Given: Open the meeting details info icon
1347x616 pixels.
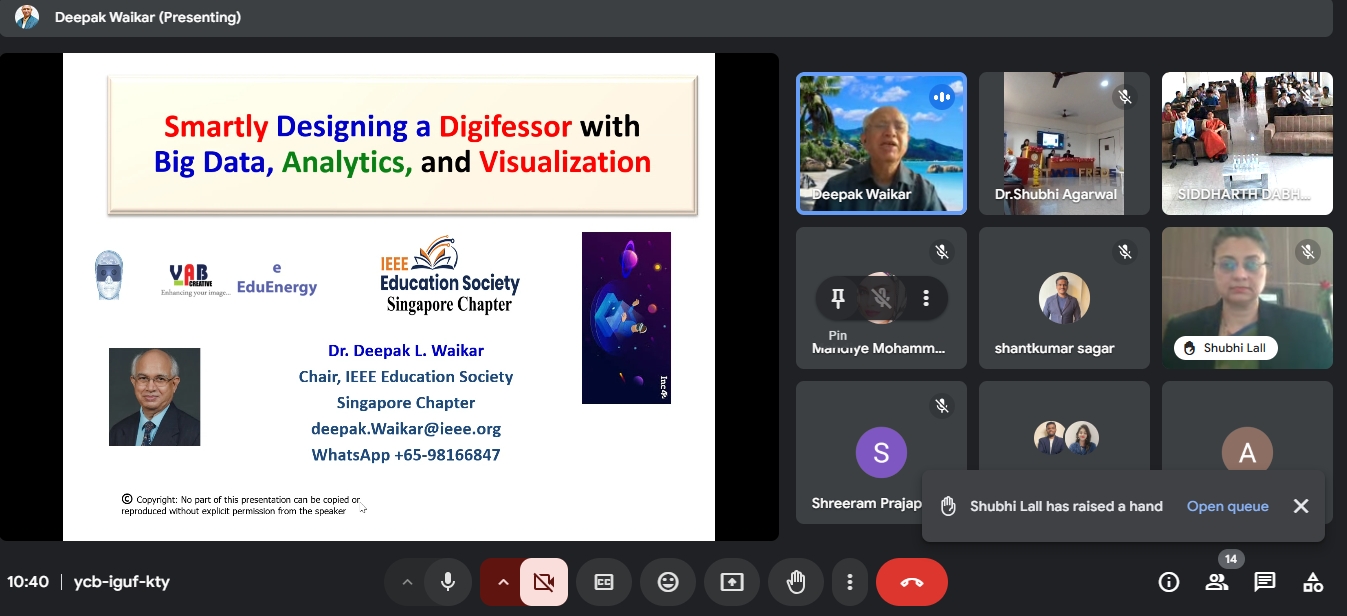Looking at the screenshot, I should (1168, 582).
